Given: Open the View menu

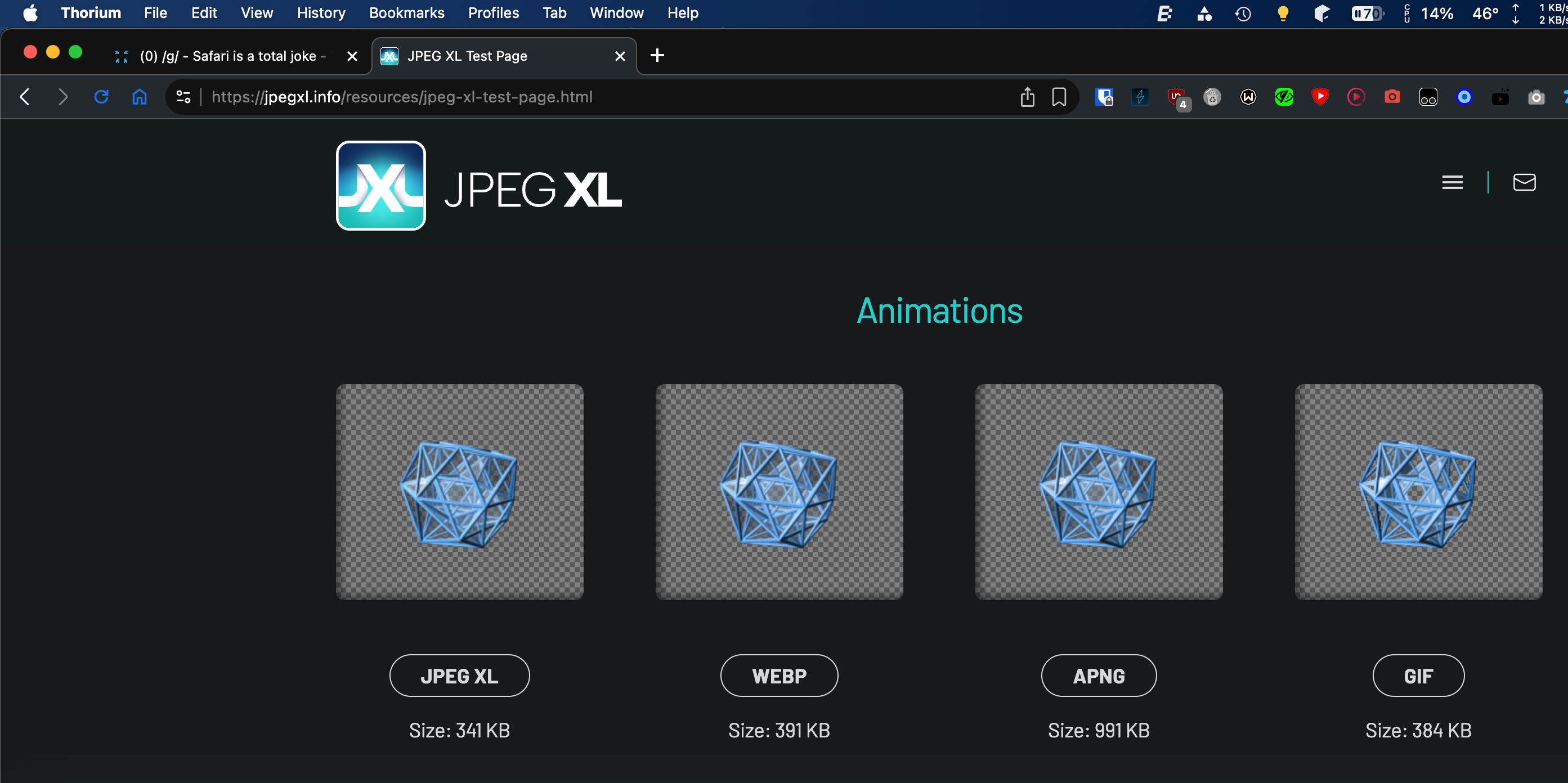Looking at the screenshot, I should click(x=257, y=13).
